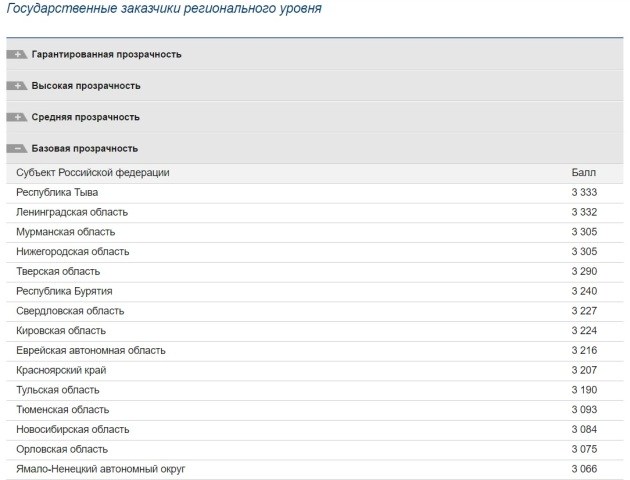
Task: Click plus icon beside Высокая прозрачность
Action: (x=16, y=86)
